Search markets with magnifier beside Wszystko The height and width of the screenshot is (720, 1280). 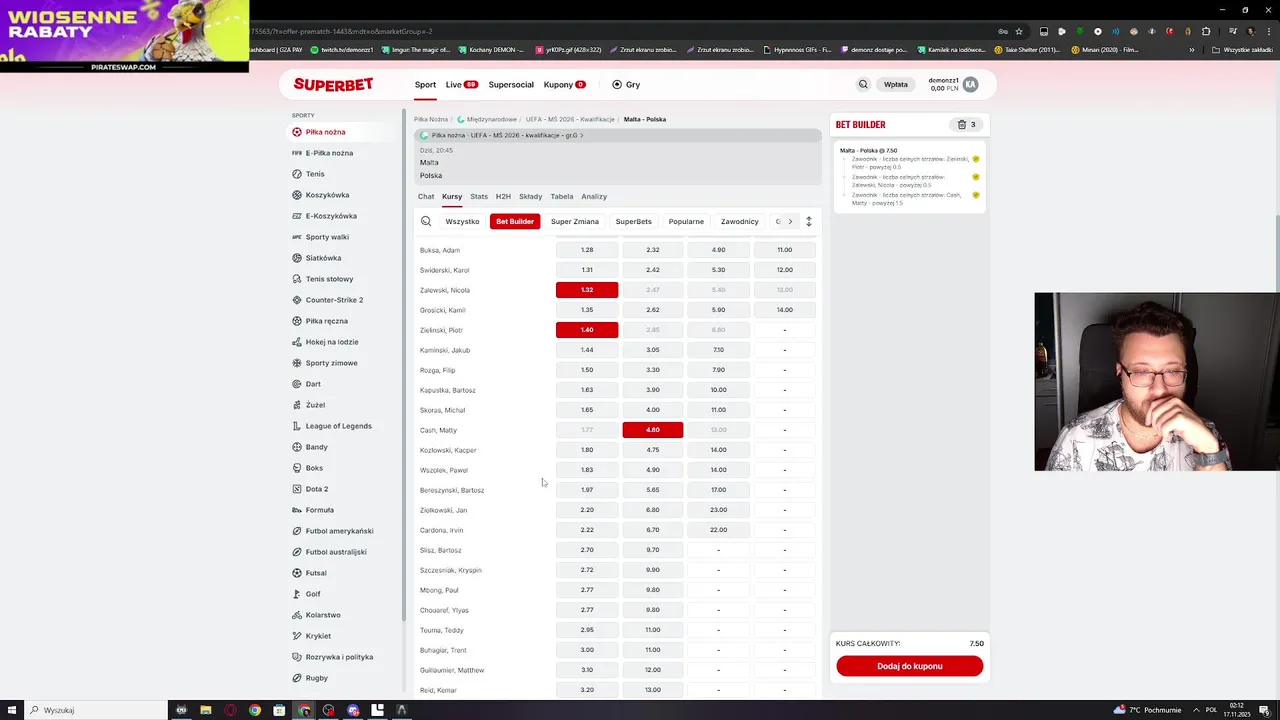(x=426, y=221)
